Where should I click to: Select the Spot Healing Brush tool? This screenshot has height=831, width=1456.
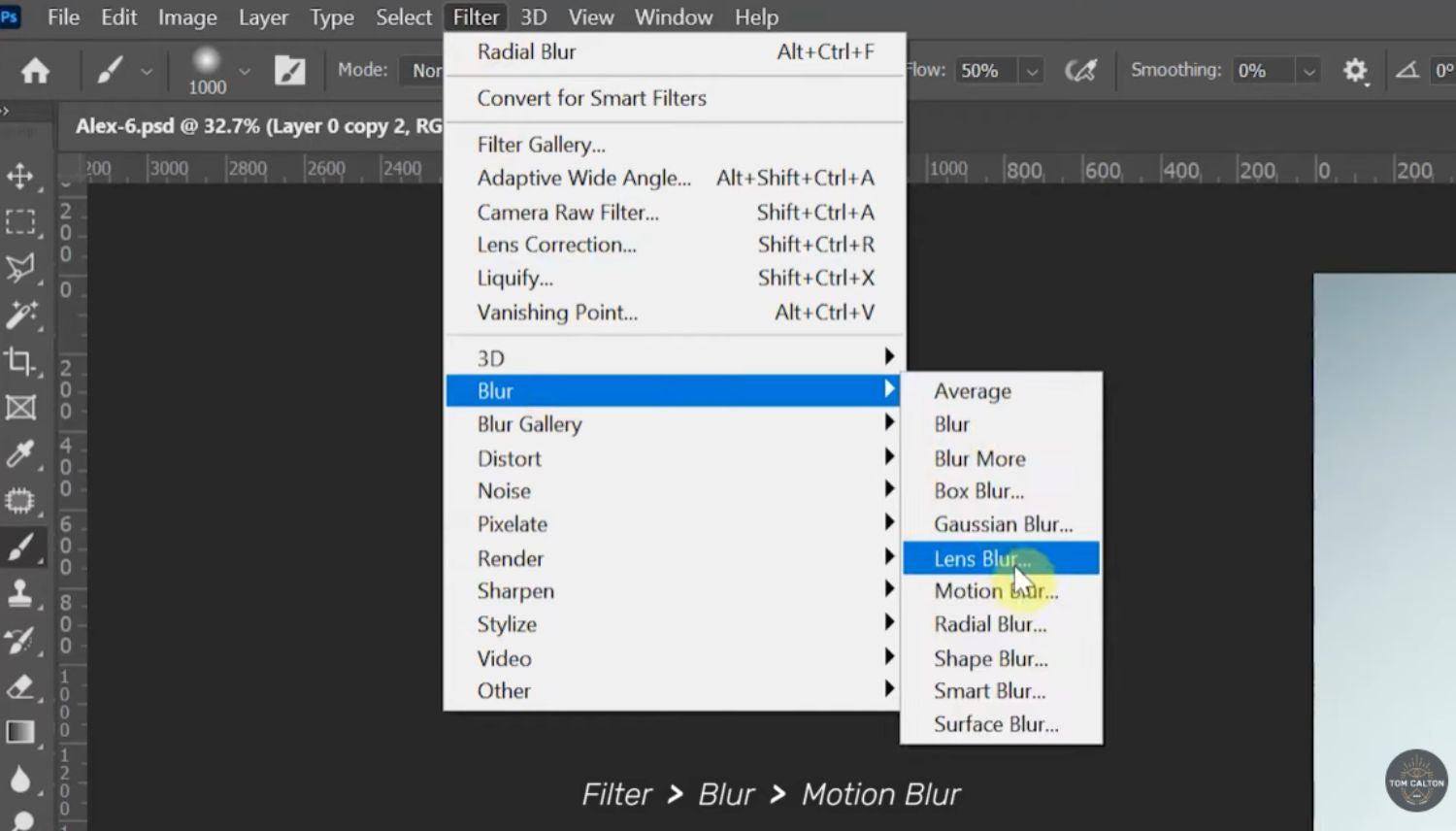(20, 501)
